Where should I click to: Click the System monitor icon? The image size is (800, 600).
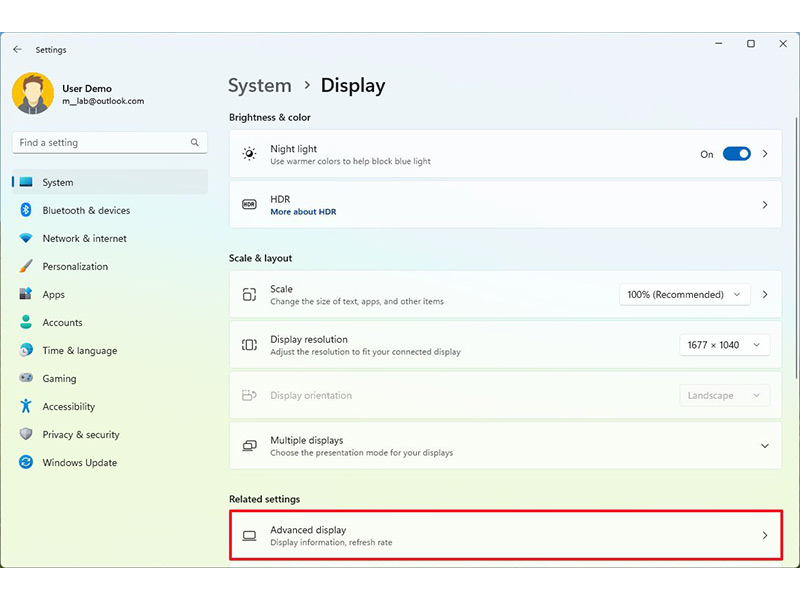[x=26, y=182]
